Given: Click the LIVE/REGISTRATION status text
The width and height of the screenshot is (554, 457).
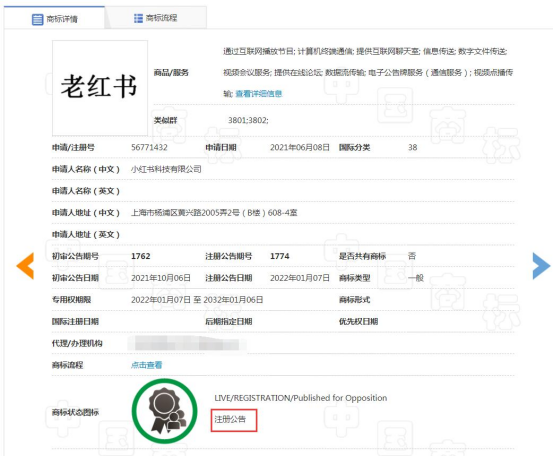Looking at the screenshot, I should (x=301, y=398).
